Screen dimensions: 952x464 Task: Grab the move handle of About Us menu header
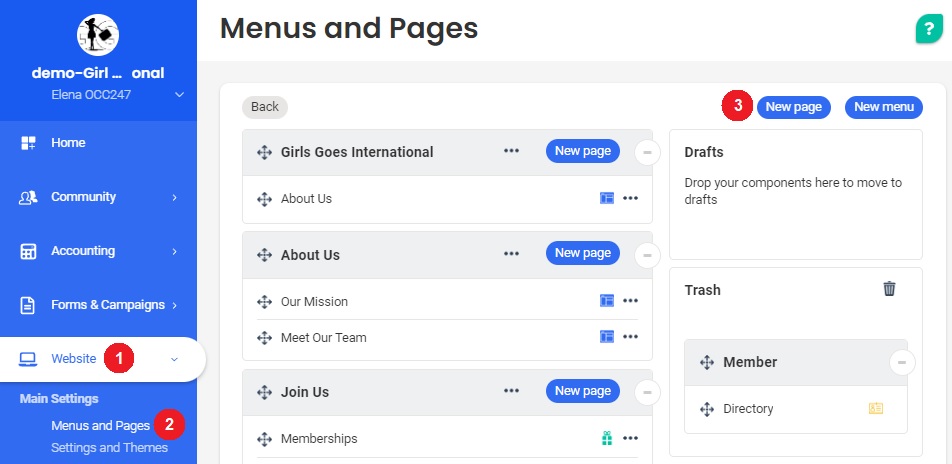coord(264,254)
